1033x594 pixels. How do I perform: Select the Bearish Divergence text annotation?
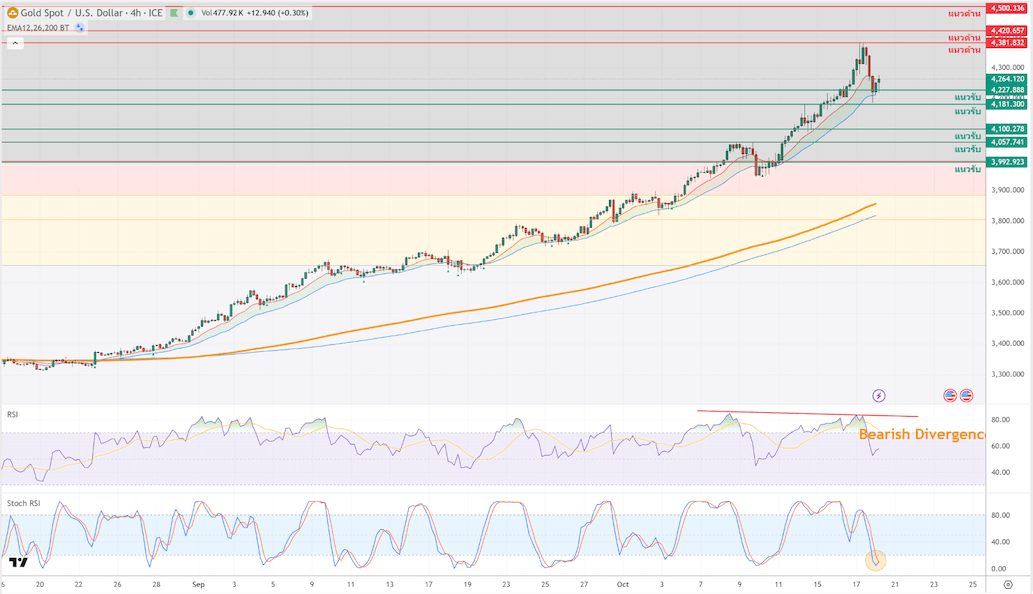pyautogui.click(x=921, y=435)
